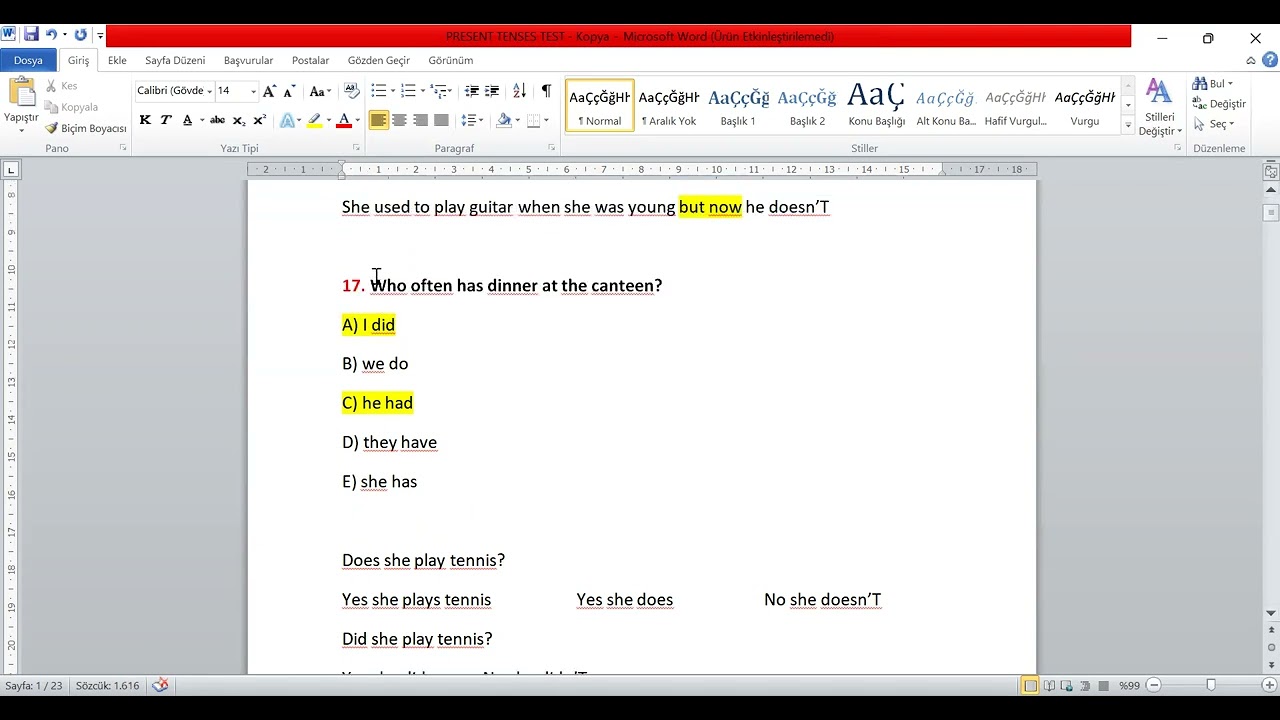Screen dimensions: 1280x720
Task: Toggle bold (K) formatting
Action: coord(145,120)
